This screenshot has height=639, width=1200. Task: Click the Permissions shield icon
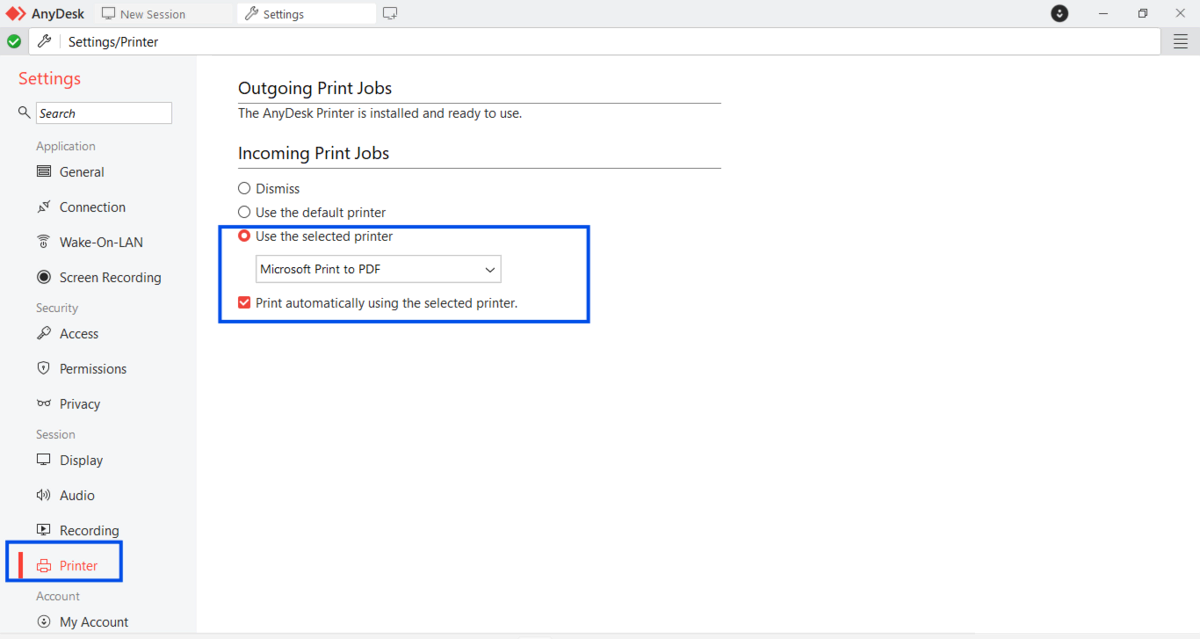tap(43, 368)
